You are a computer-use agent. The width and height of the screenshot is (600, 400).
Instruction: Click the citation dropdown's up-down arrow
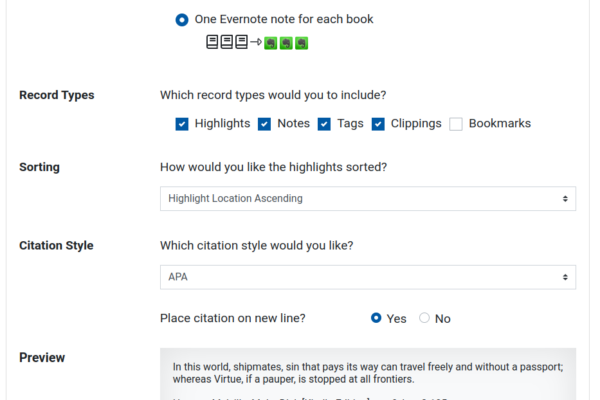(565, 277)
